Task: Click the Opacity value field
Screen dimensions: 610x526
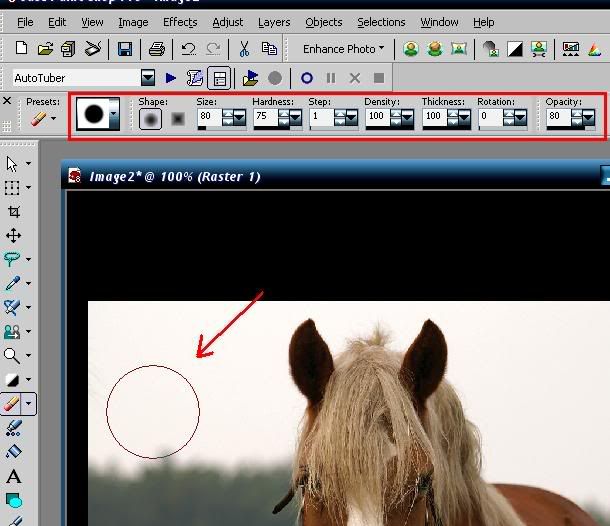Action: pos(559,116)
